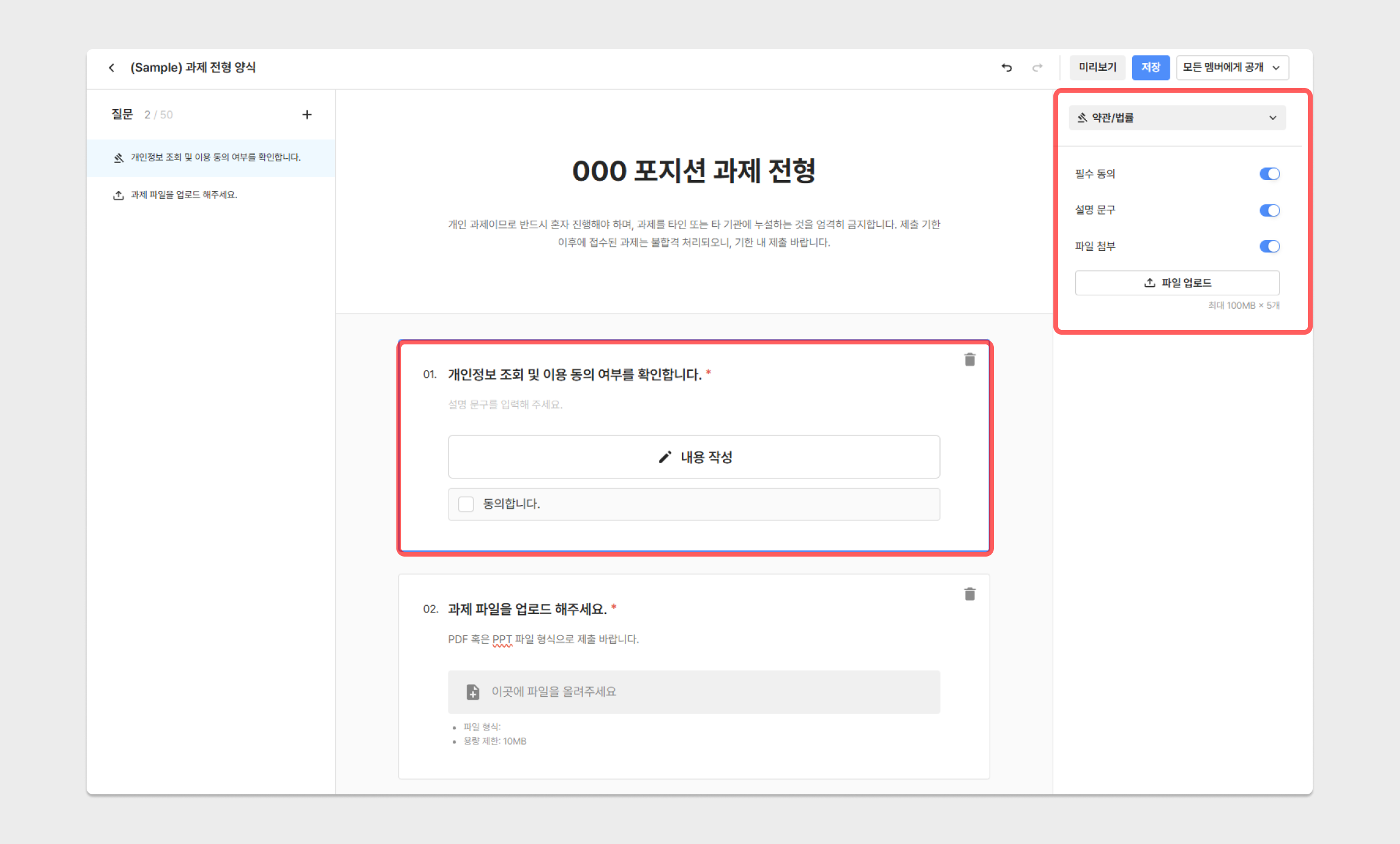Click the 파일 업로드 button
1400x844 pixels.
click(x=1177, y=283)
